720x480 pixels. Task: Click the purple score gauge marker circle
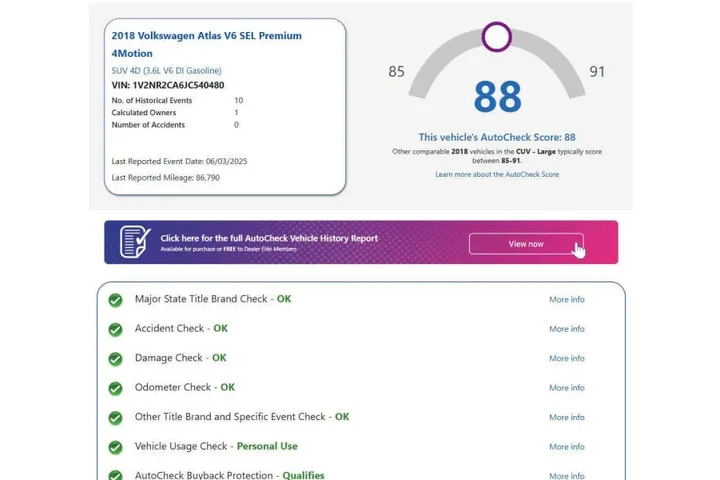pyautogui.click(x=496, y=37)
